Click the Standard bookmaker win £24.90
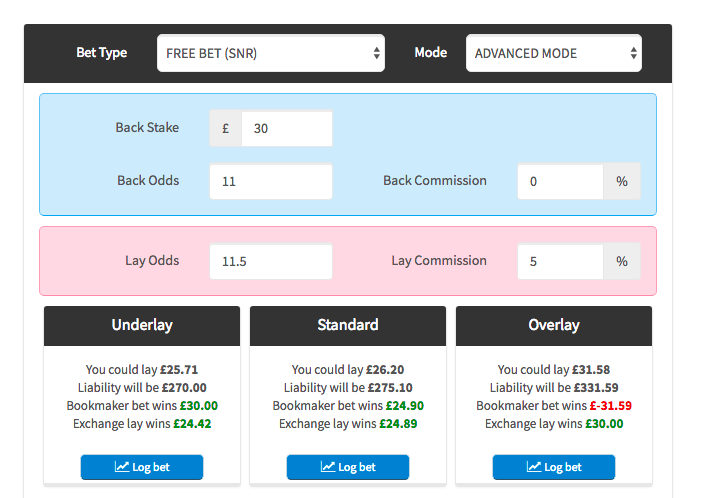 pos(405,405)
